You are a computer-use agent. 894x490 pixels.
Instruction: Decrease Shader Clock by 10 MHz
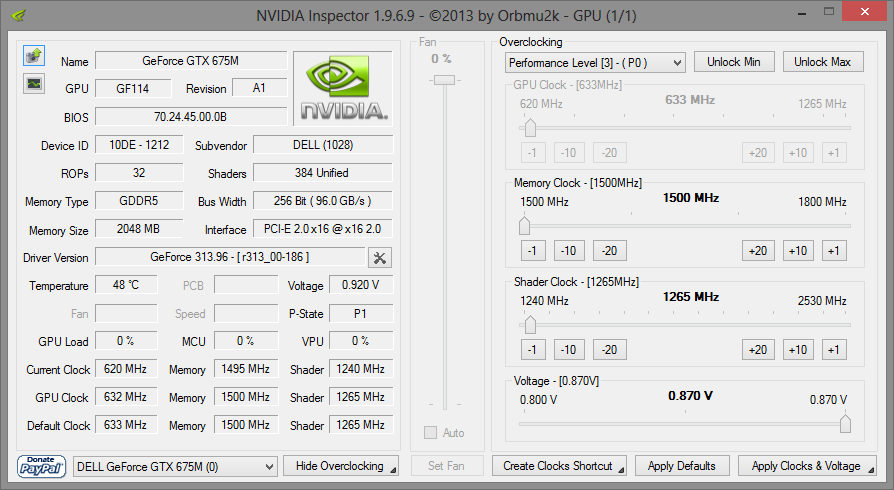[x=569, y=350]
